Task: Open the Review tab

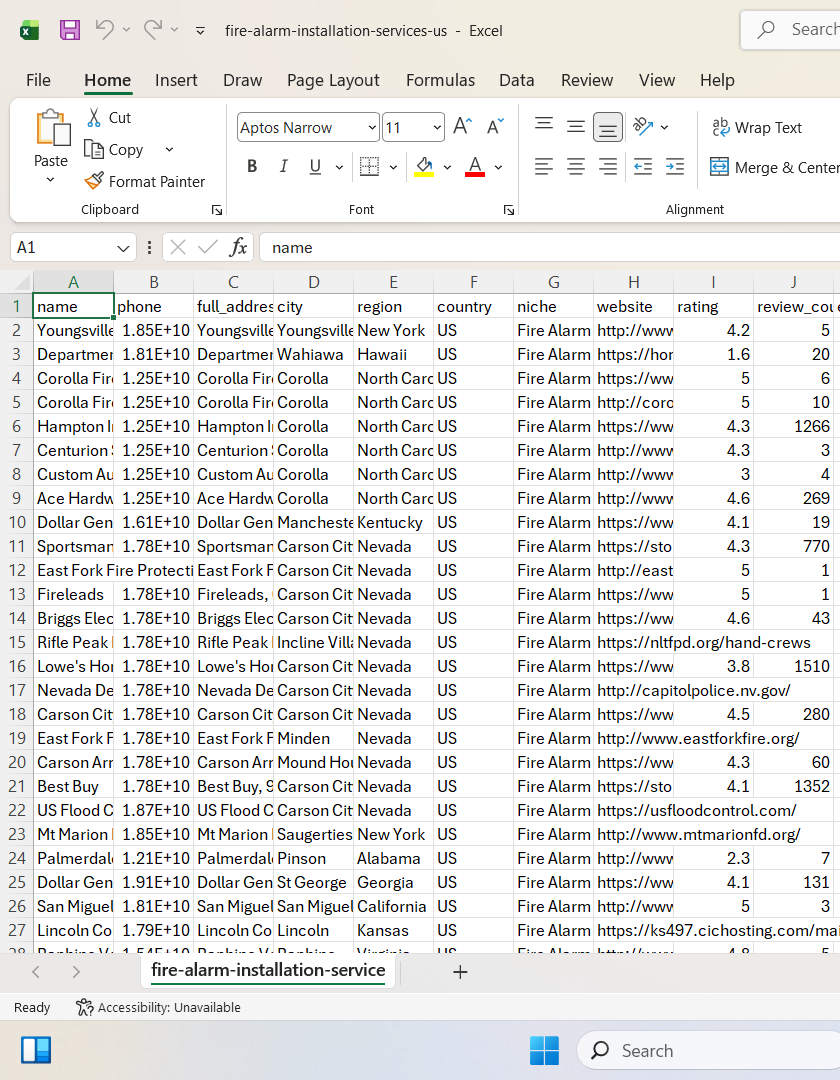Action: [587, 81]
